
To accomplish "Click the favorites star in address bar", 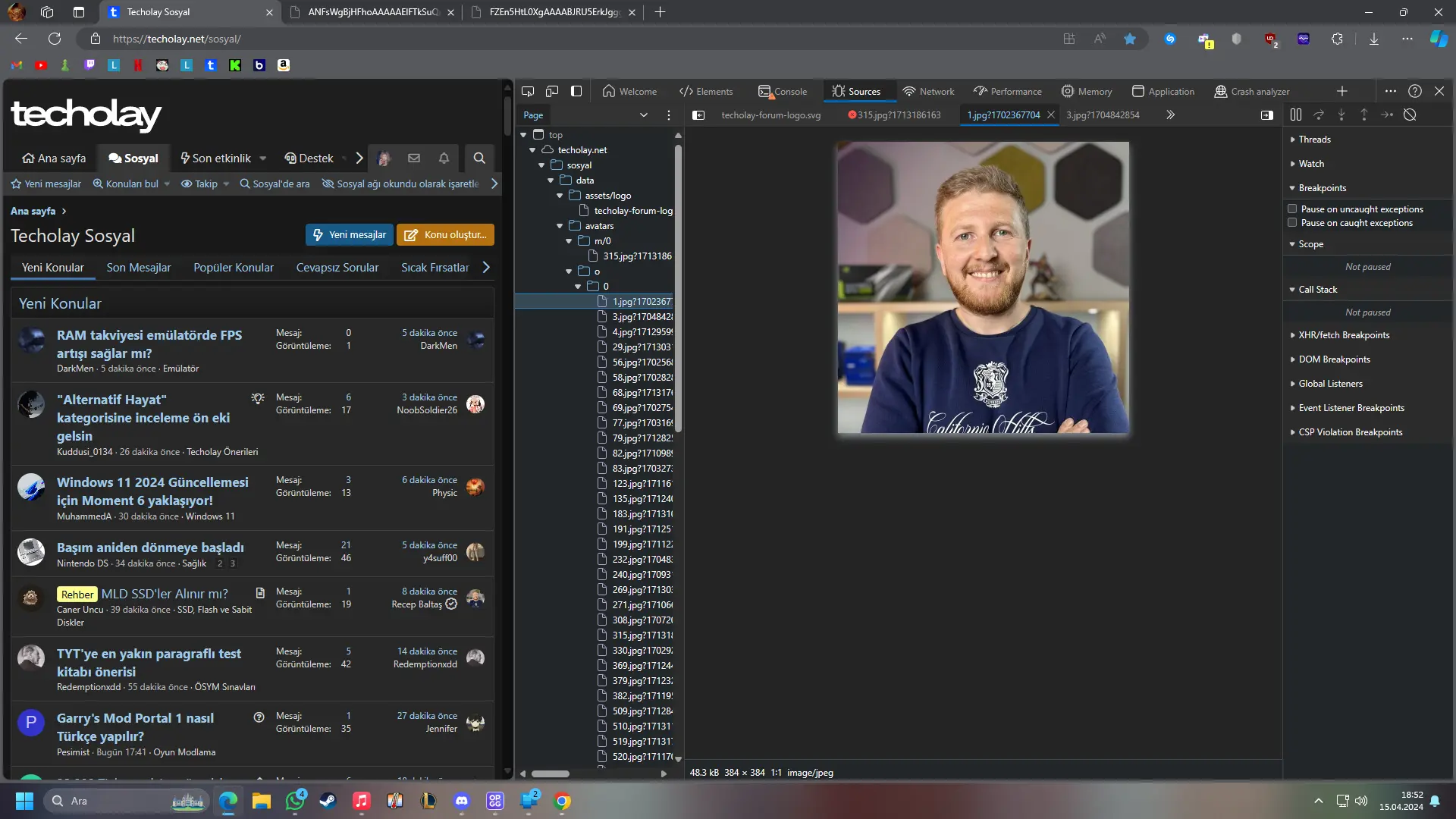I will point(1130,39).
